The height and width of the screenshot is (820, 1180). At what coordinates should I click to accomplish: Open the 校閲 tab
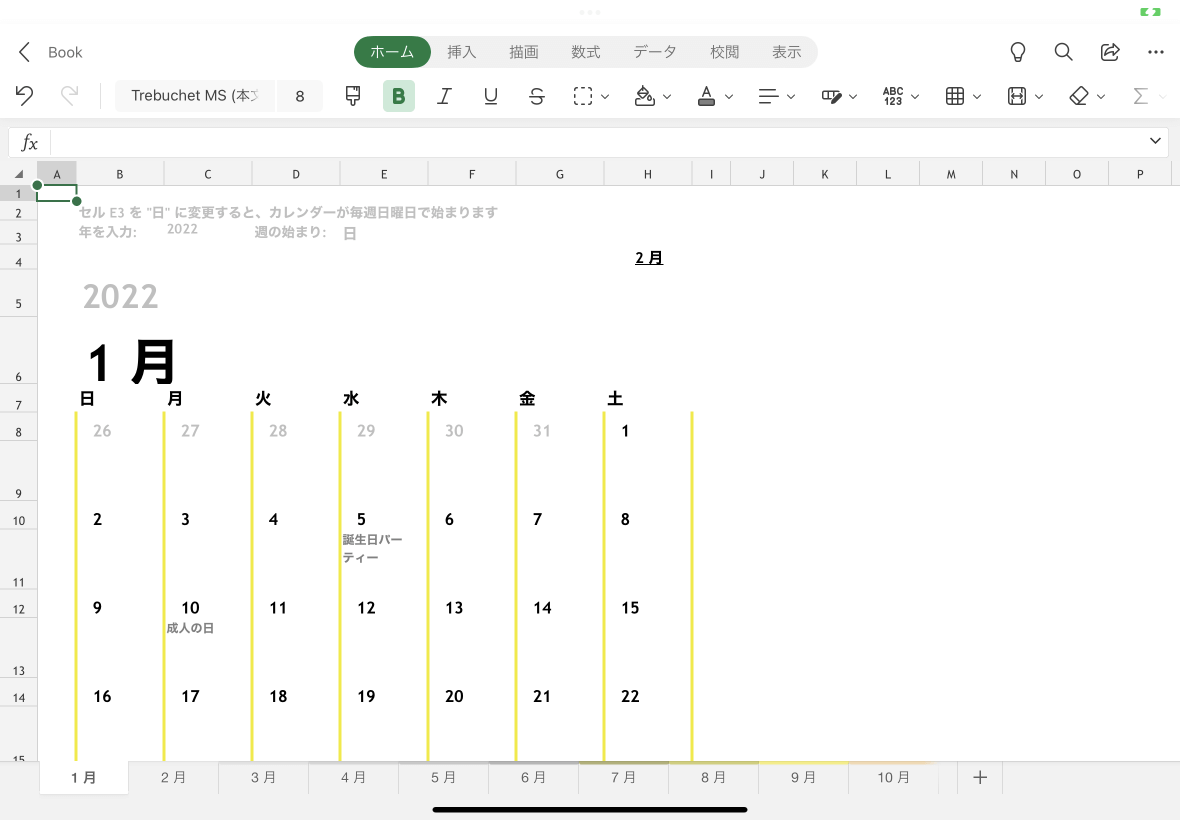point(725,52)
